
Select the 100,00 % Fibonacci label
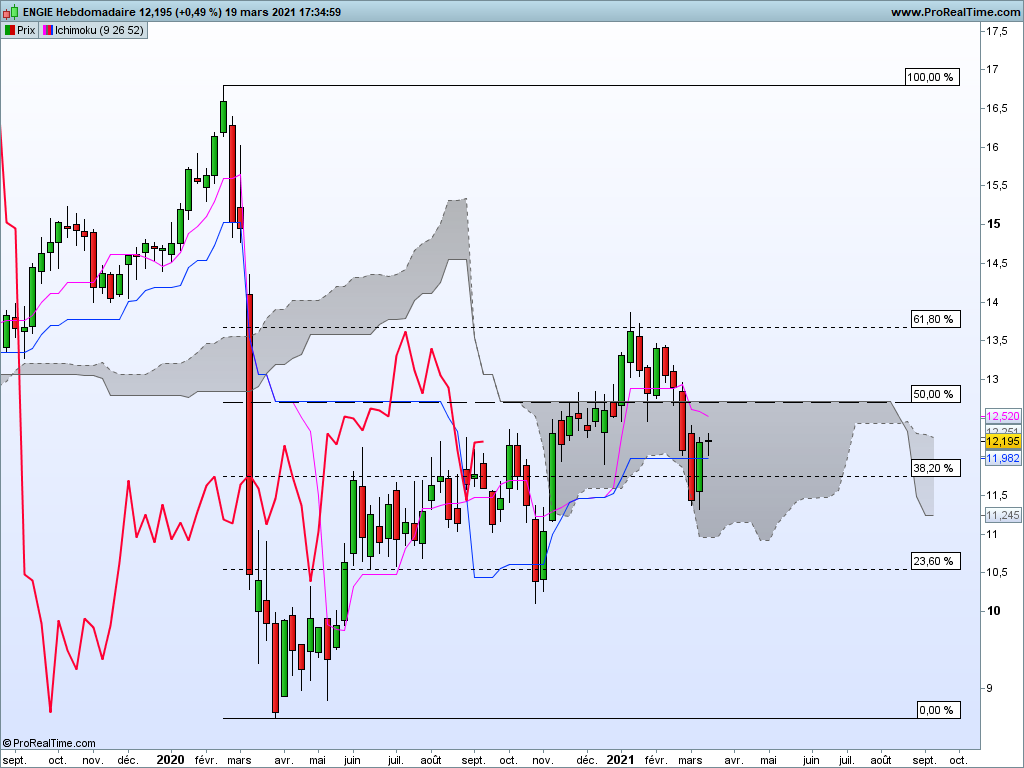(932, 77)
